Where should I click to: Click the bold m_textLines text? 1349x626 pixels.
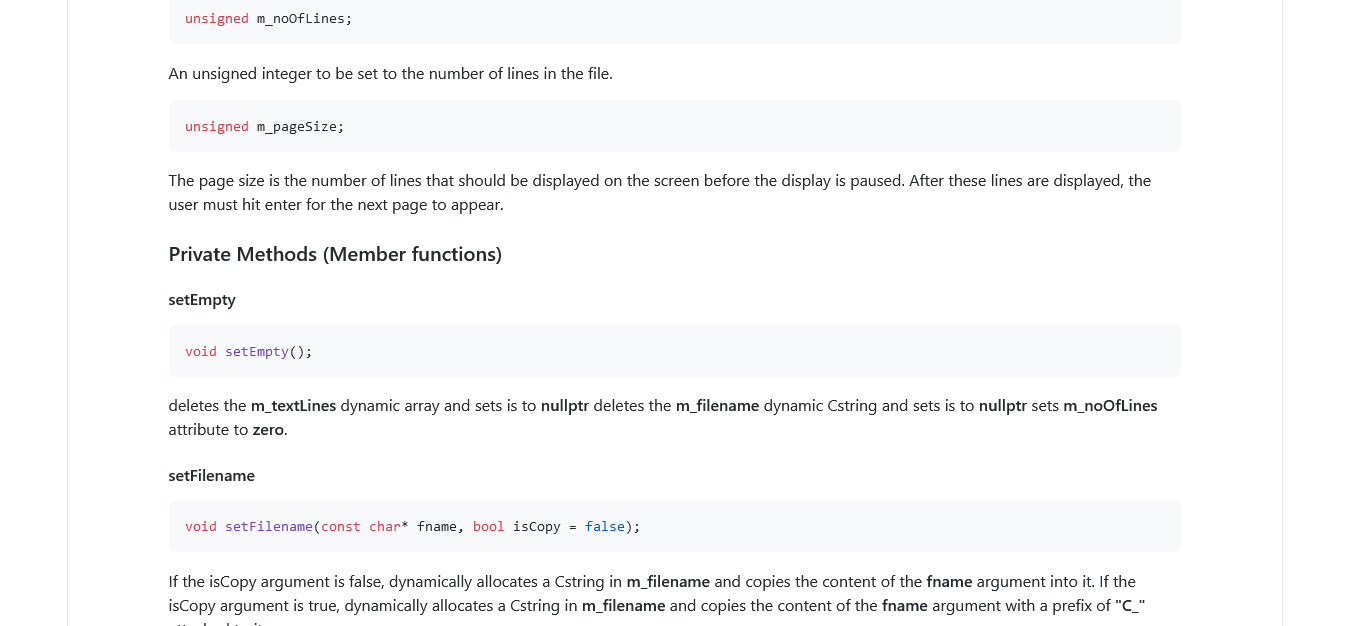[x=293, y=405]
